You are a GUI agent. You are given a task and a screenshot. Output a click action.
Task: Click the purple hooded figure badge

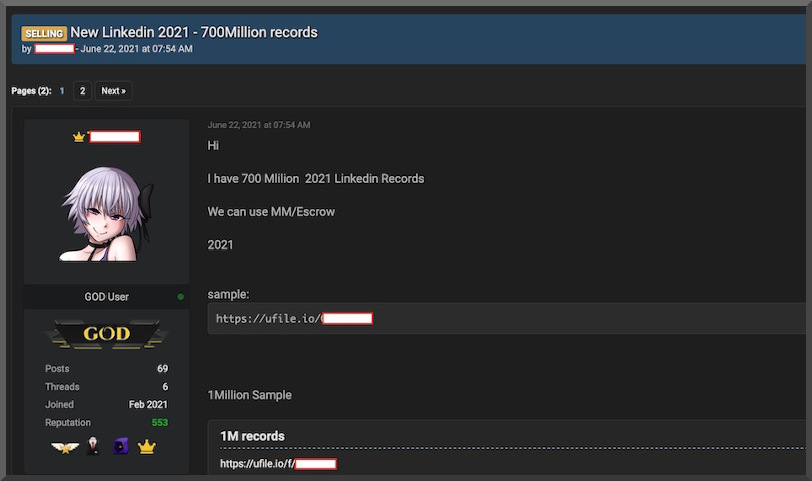[120, 447]
